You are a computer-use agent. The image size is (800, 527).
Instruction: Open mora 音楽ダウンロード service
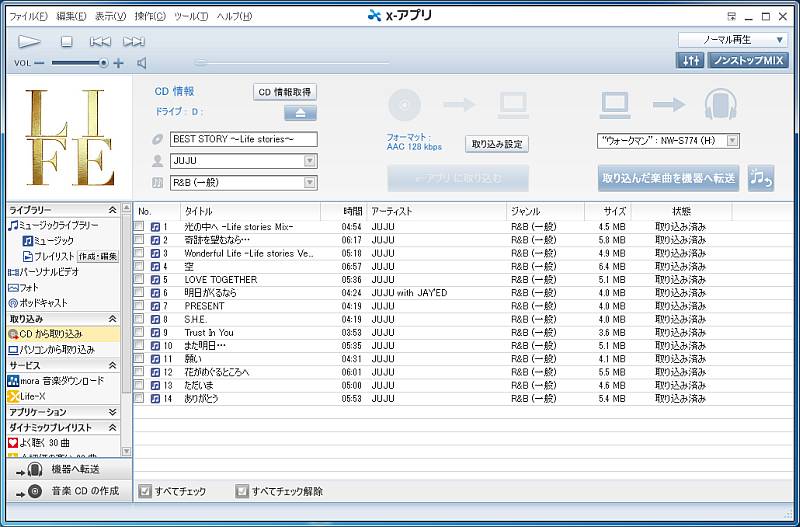[x=56, y=381]
